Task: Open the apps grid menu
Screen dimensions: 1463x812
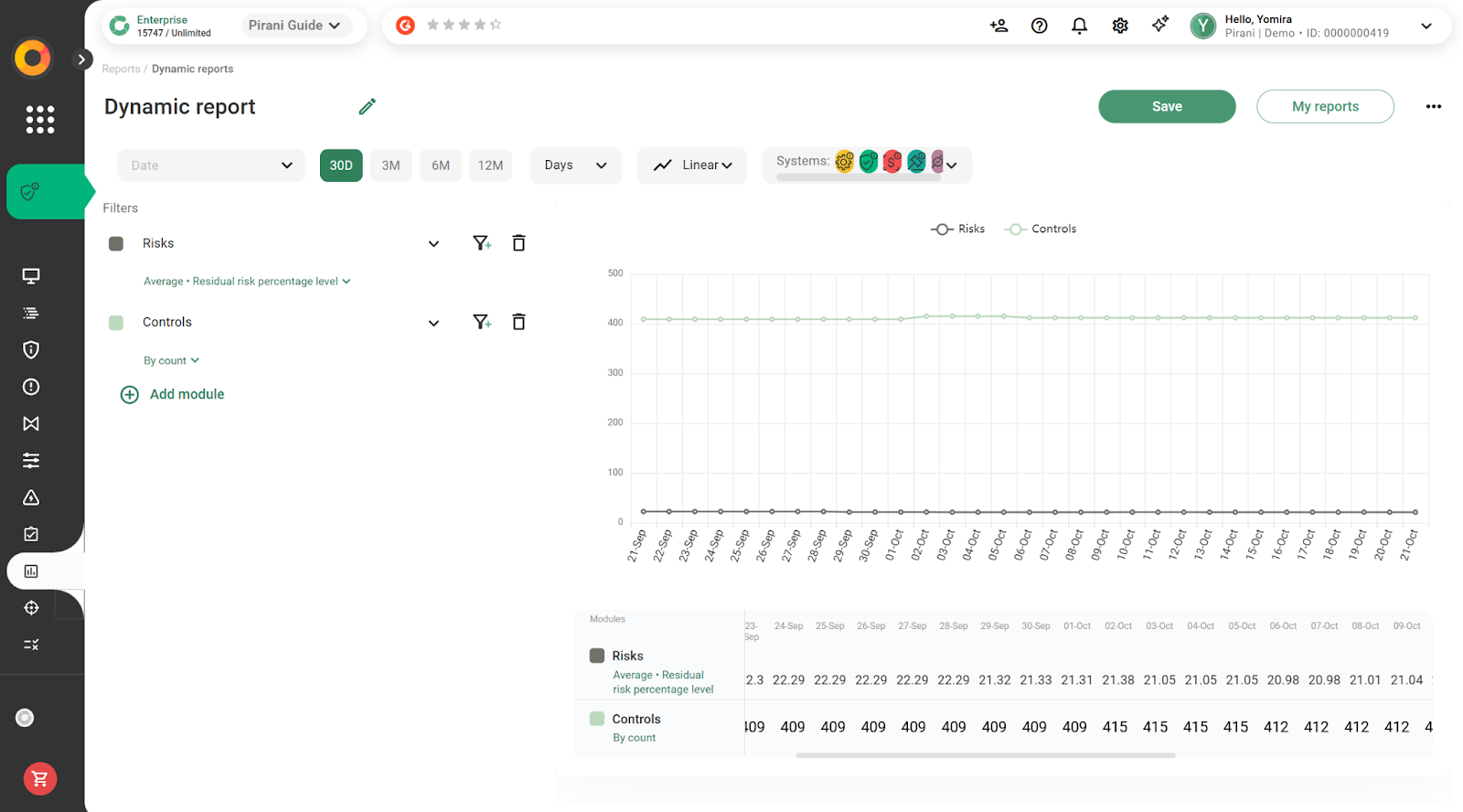Action: [40, 120]
